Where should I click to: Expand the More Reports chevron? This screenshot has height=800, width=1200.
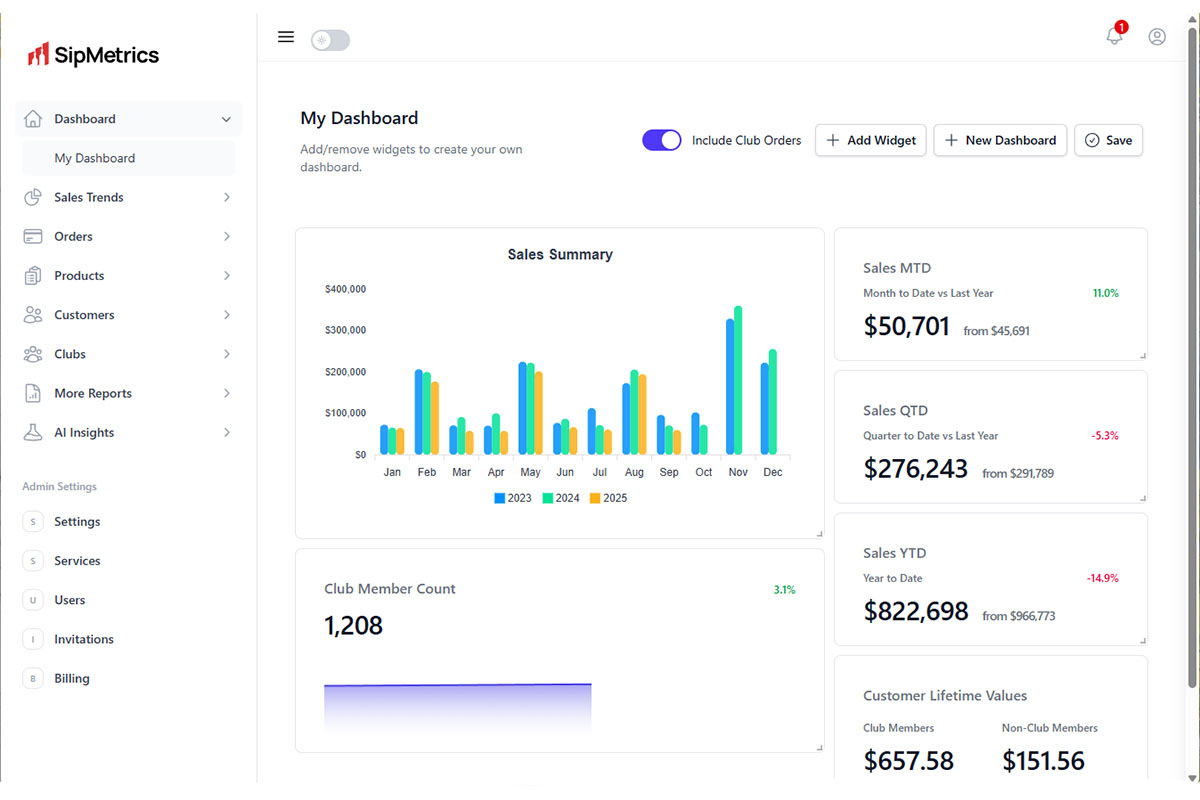point(227,394)
